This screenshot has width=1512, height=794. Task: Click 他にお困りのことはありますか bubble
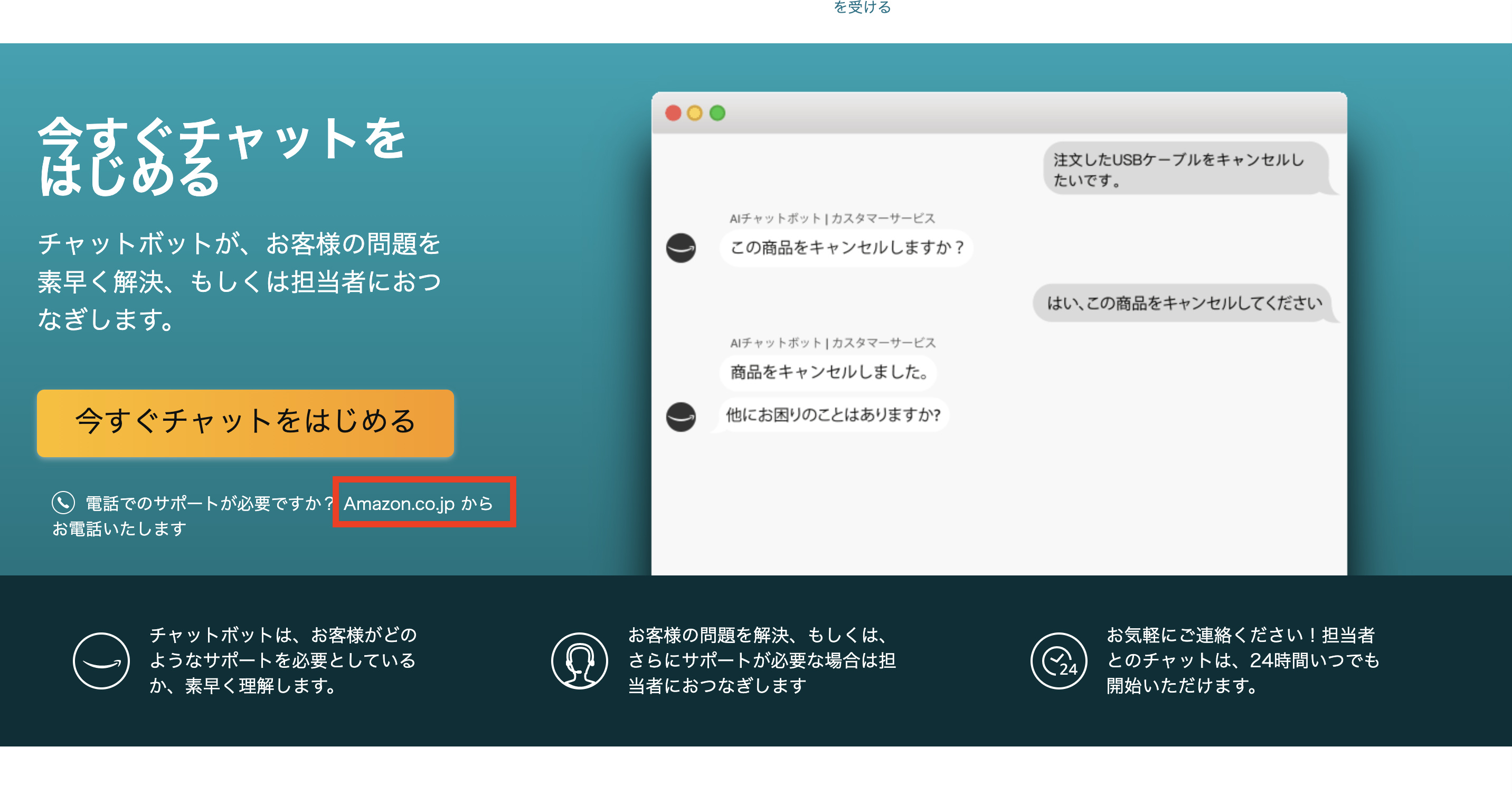click(833, 414)
